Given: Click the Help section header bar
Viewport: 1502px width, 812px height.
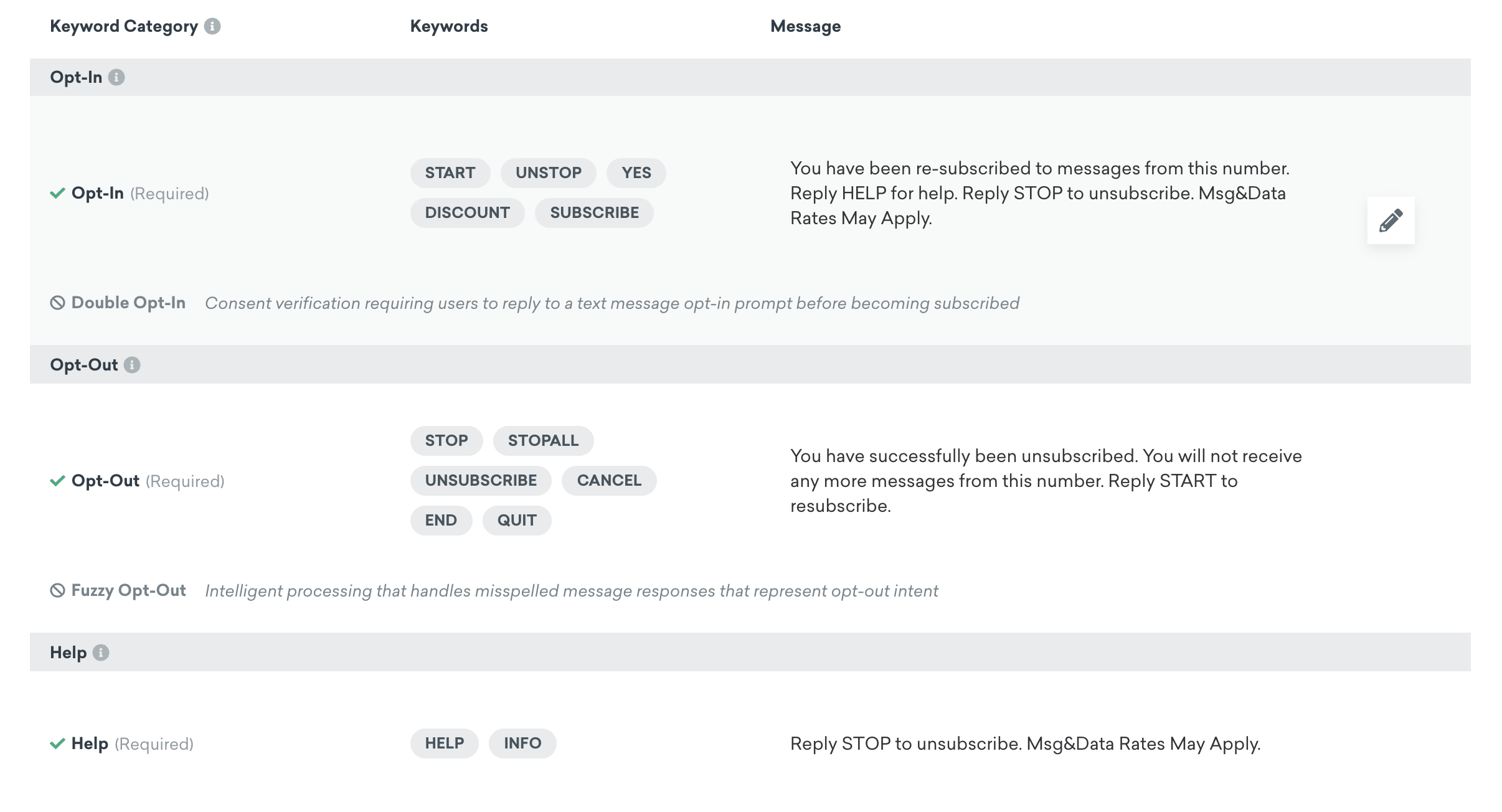Looking at the screenshot, I should coord(750,653).
